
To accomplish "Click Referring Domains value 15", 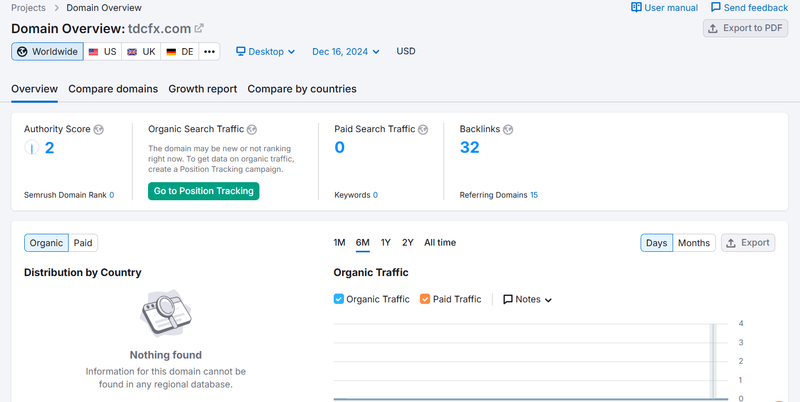I will click(x=534, y=195).
